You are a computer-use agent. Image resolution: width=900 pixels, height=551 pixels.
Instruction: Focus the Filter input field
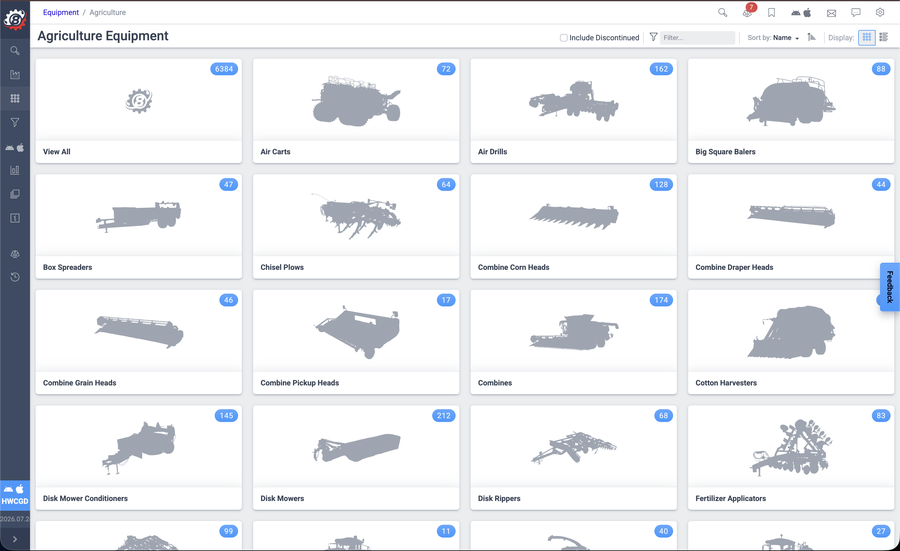click(697, 38)
